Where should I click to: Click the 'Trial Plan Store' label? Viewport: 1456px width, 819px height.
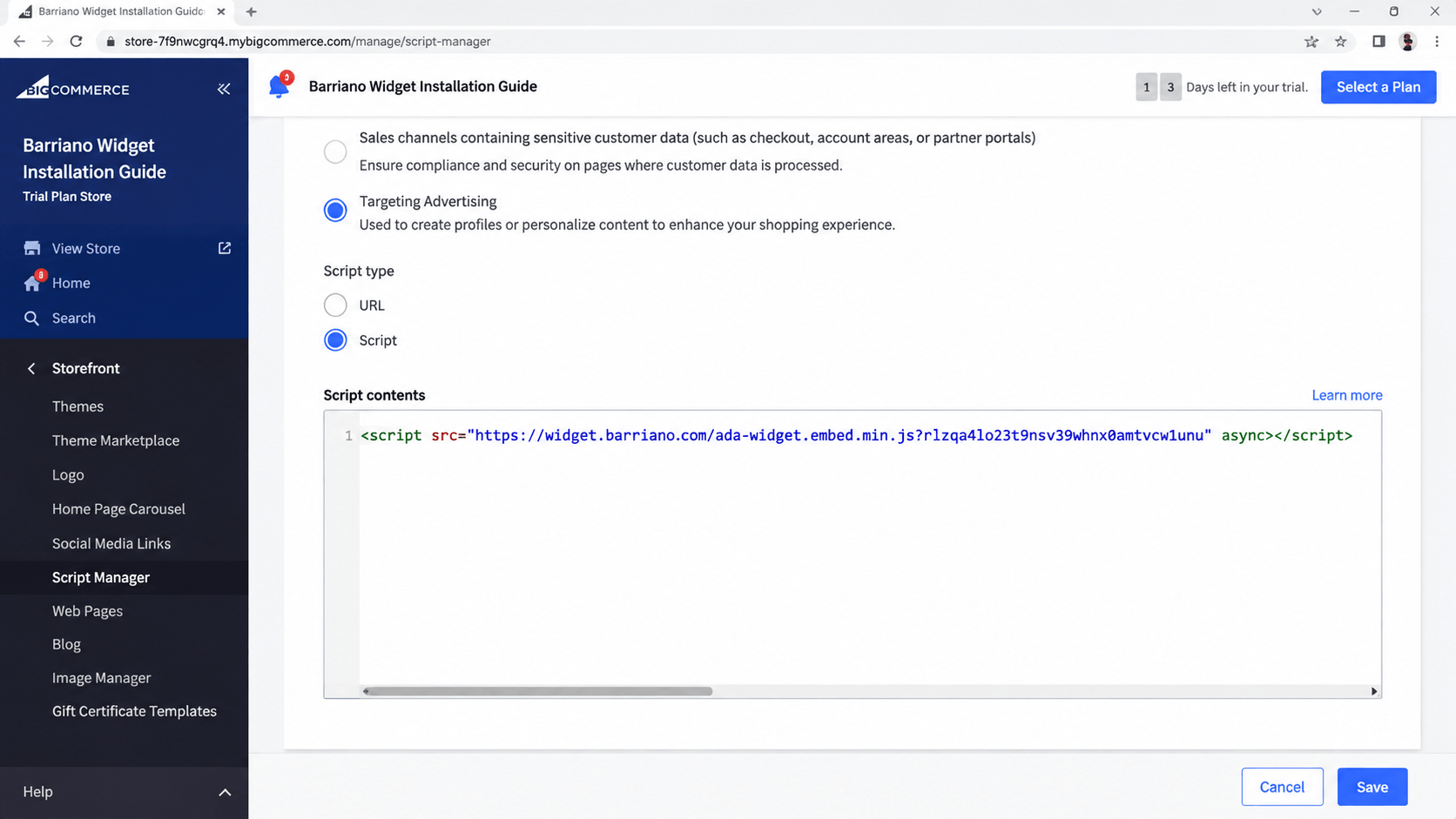coord(67,197)
